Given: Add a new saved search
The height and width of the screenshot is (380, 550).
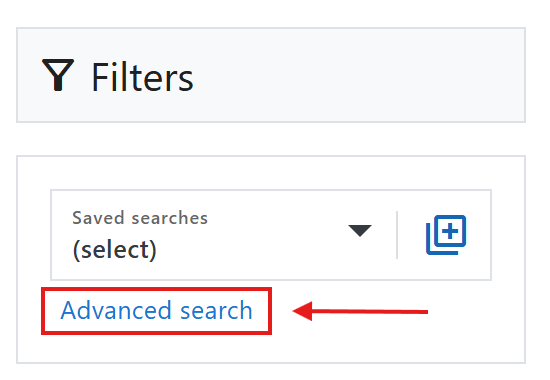Looking at the screenshot, I should [x=446, y=235].
